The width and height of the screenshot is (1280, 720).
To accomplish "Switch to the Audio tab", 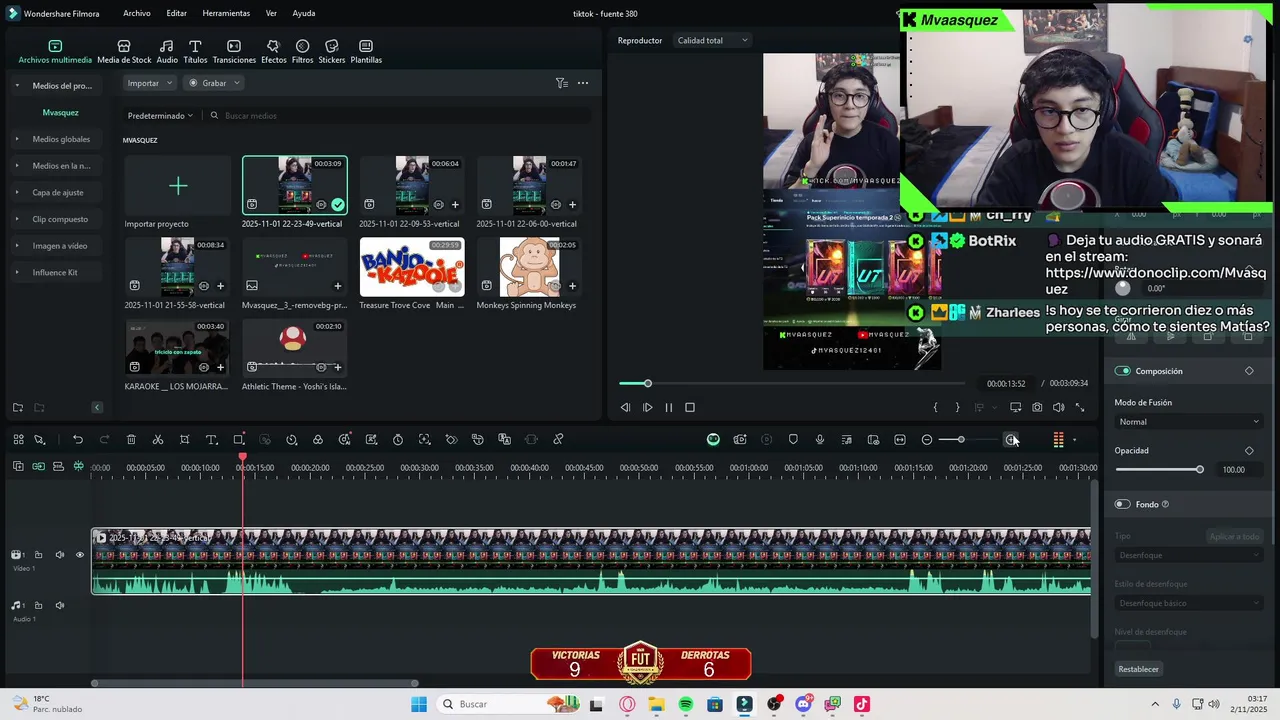I will click(x=167, y=52).
